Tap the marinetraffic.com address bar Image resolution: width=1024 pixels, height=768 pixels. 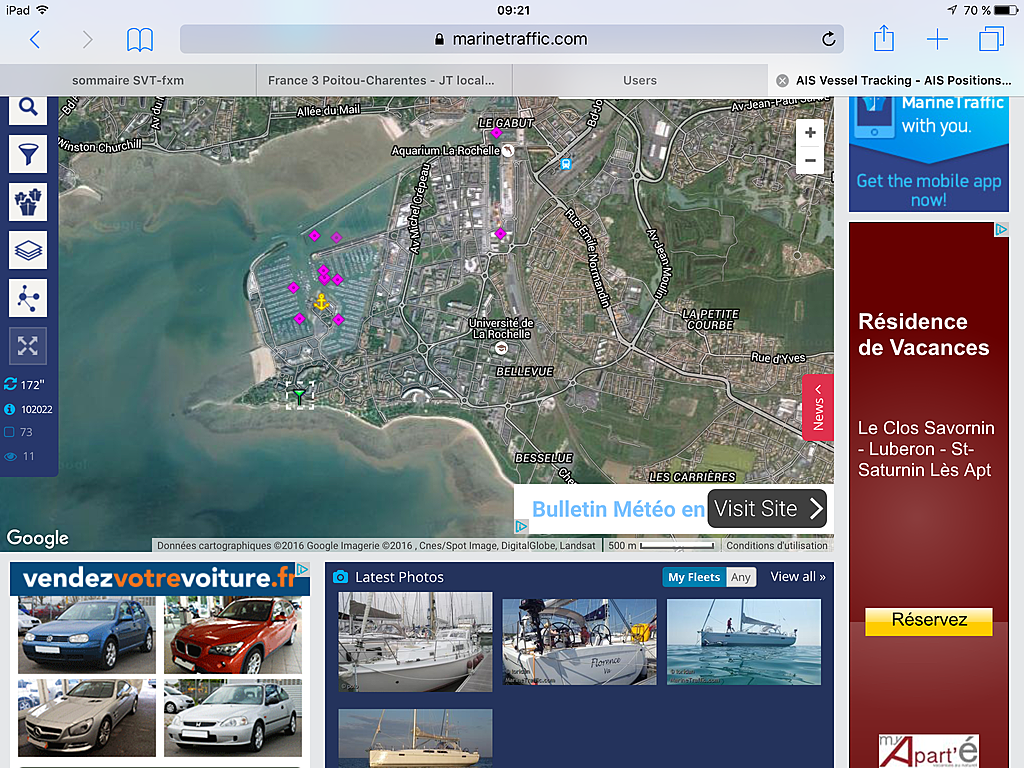point(511,39)
